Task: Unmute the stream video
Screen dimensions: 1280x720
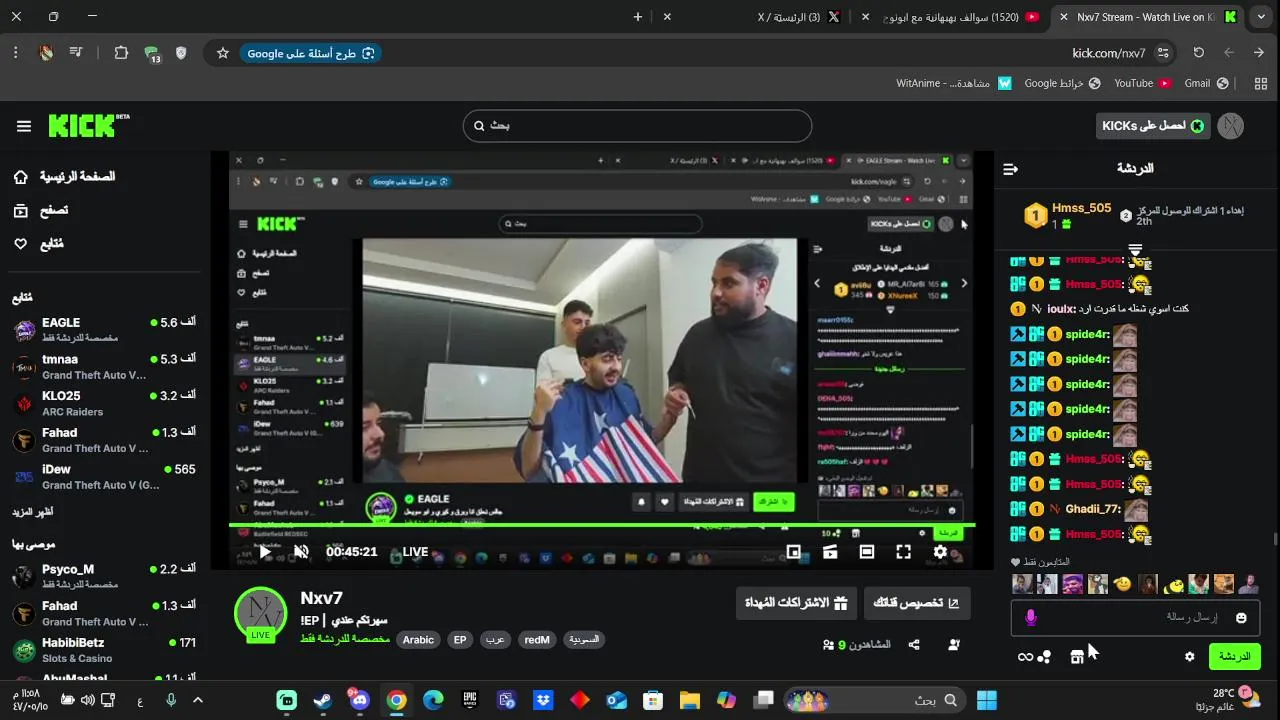Action: (301, 552)
